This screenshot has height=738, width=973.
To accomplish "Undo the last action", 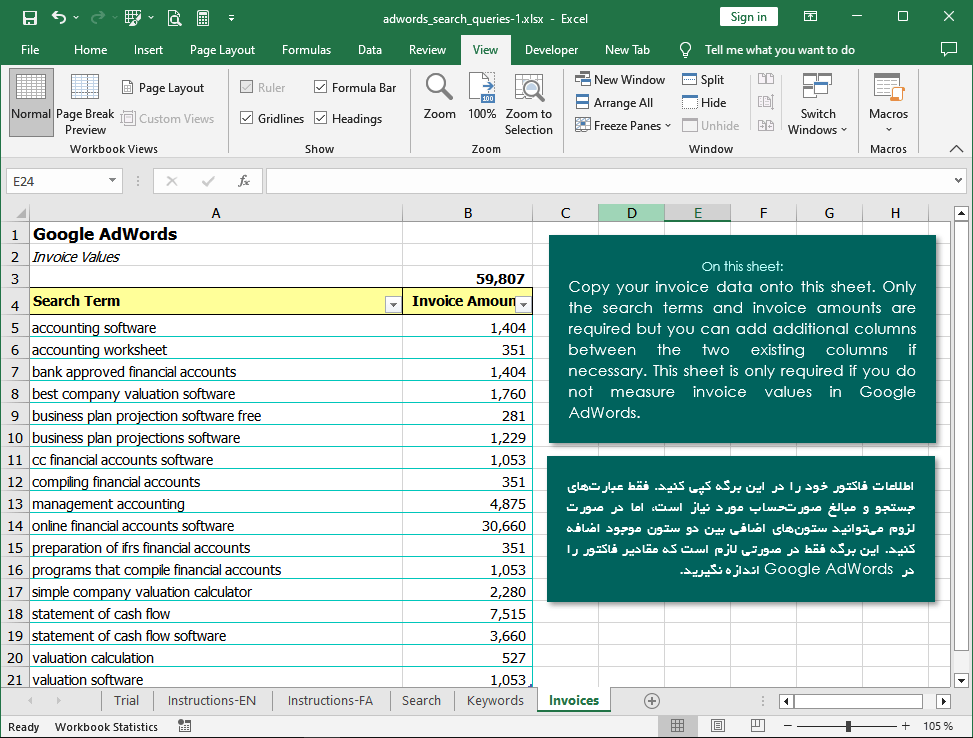I will [59, 18].
